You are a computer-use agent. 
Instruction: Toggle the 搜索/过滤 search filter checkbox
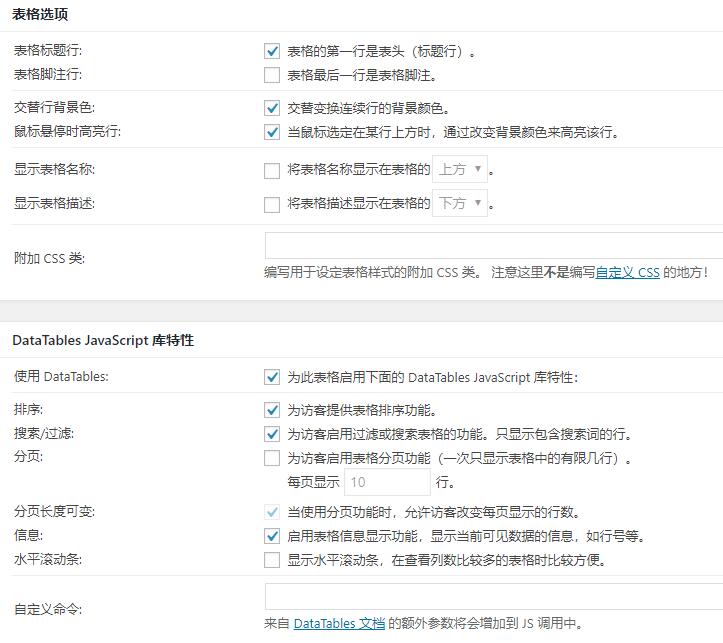coord(272,434)
